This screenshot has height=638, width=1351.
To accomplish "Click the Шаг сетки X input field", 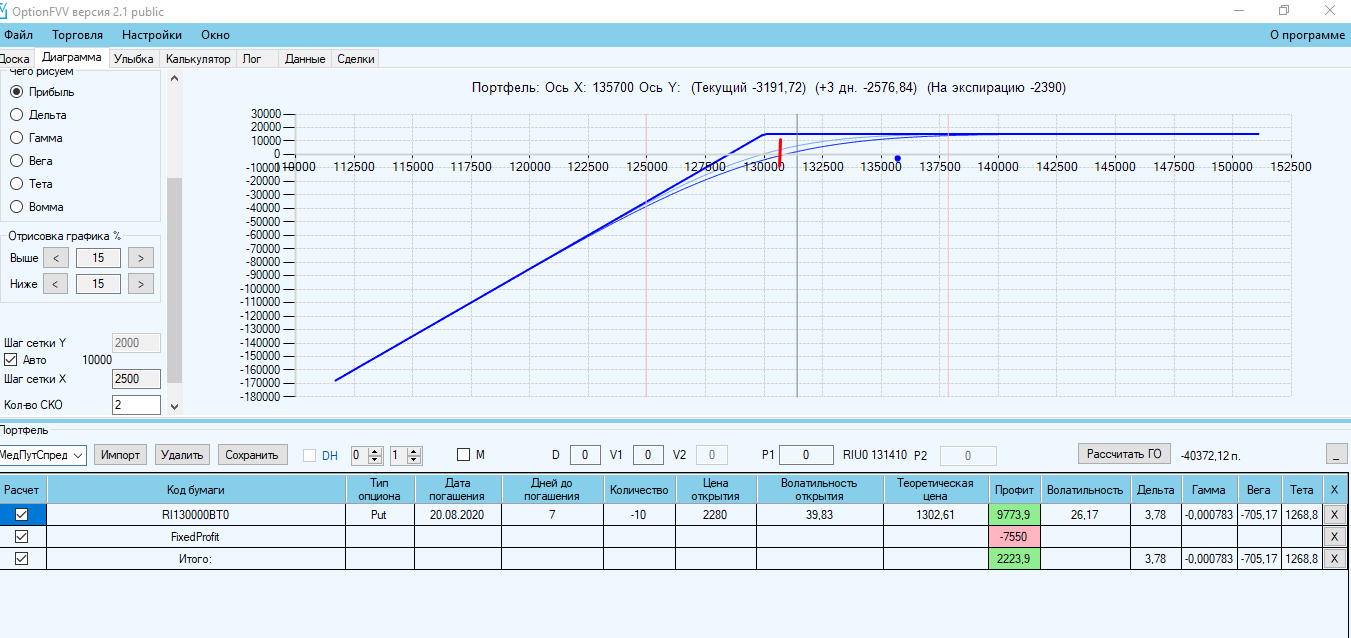I will coord(137,379).
